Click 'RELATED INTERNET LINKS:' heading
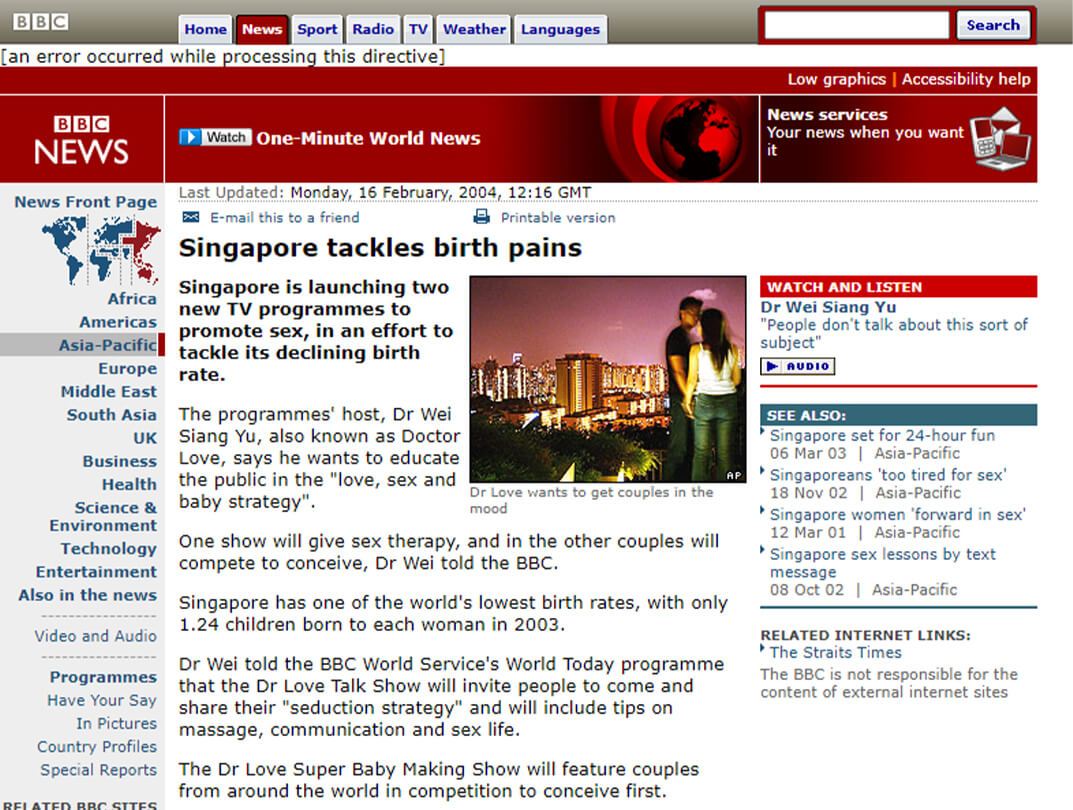 click(865, 636)
